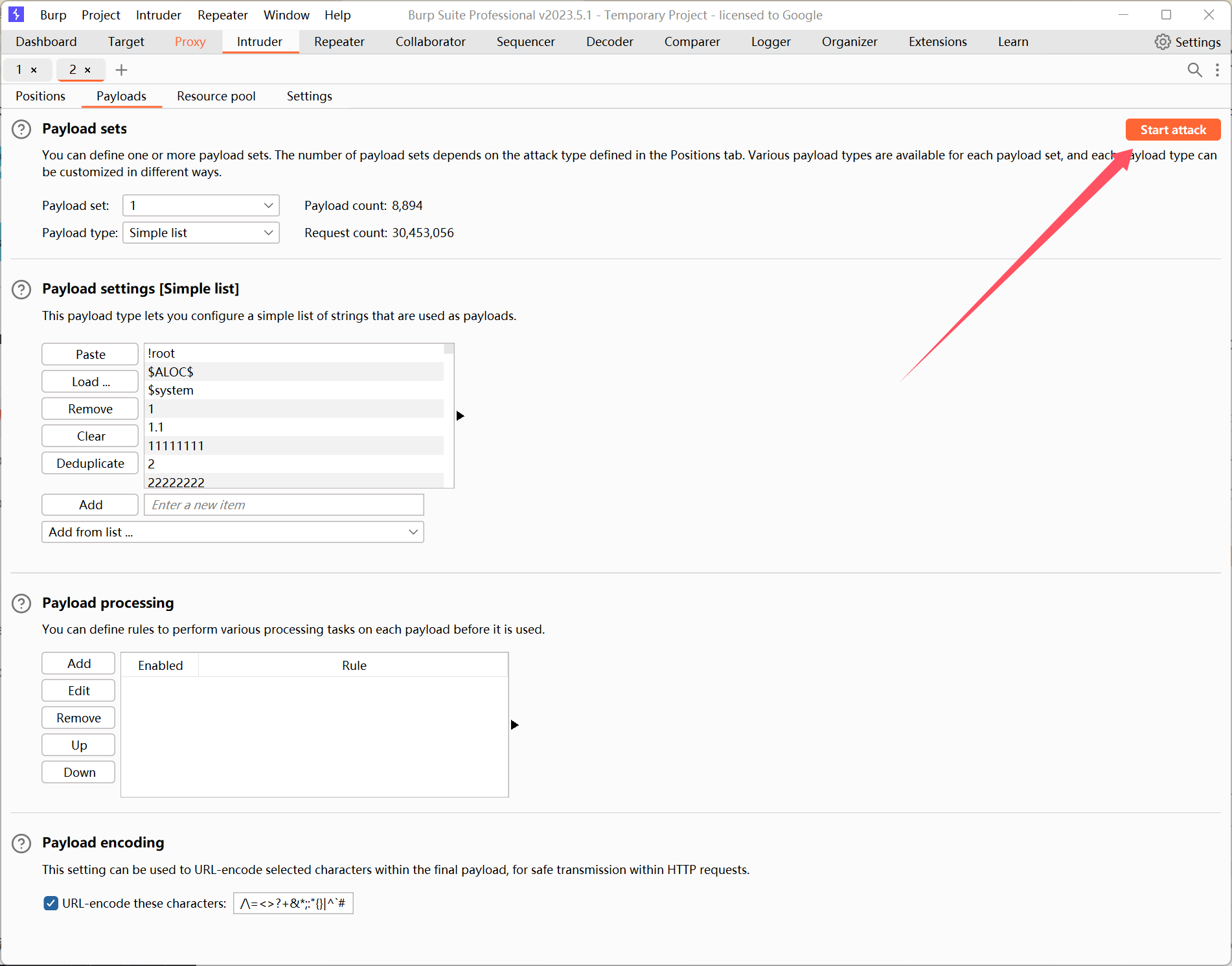The image size is (1232, 966).
Task: Click the Load ... button
Action: (90, 382)
